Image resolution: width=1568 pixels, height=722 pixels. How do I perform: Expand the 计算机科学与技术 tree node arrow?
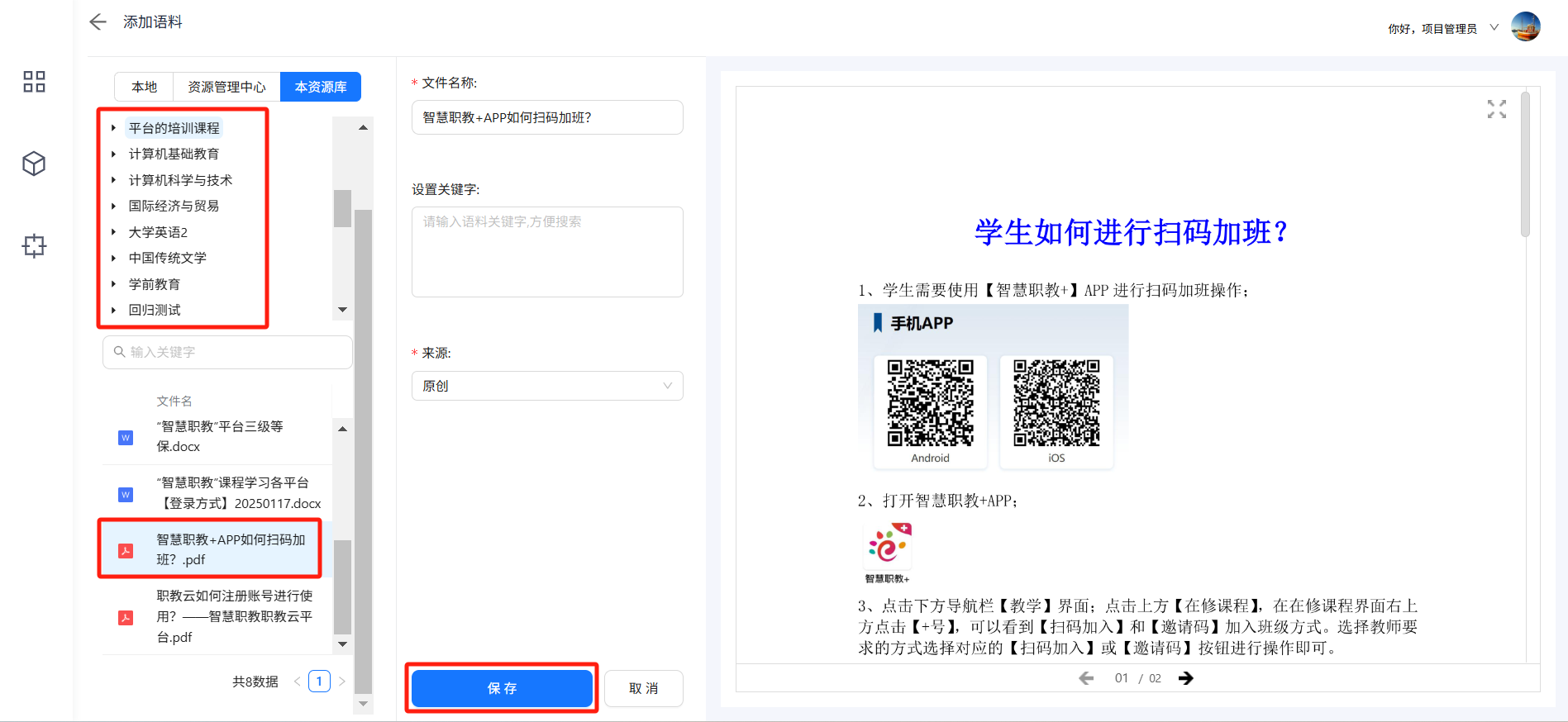click(114, 180)
